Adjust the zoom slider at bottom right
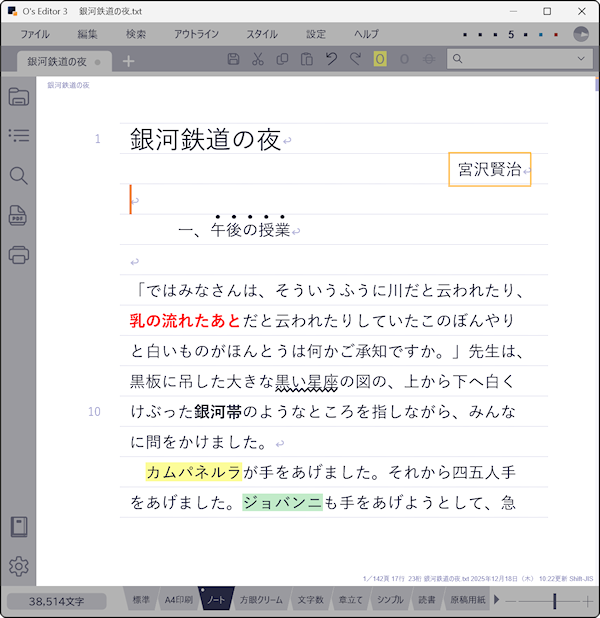Screen dimensions: 600x618 coord(555,600)
